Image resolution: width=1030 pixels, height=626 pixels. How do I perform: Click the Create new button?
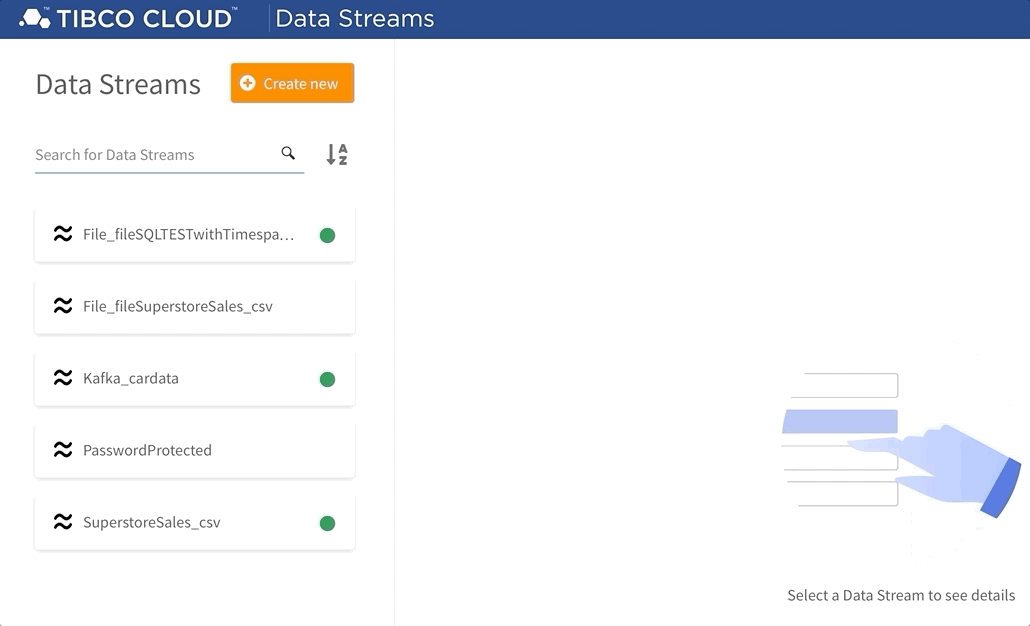click(292, 84)
